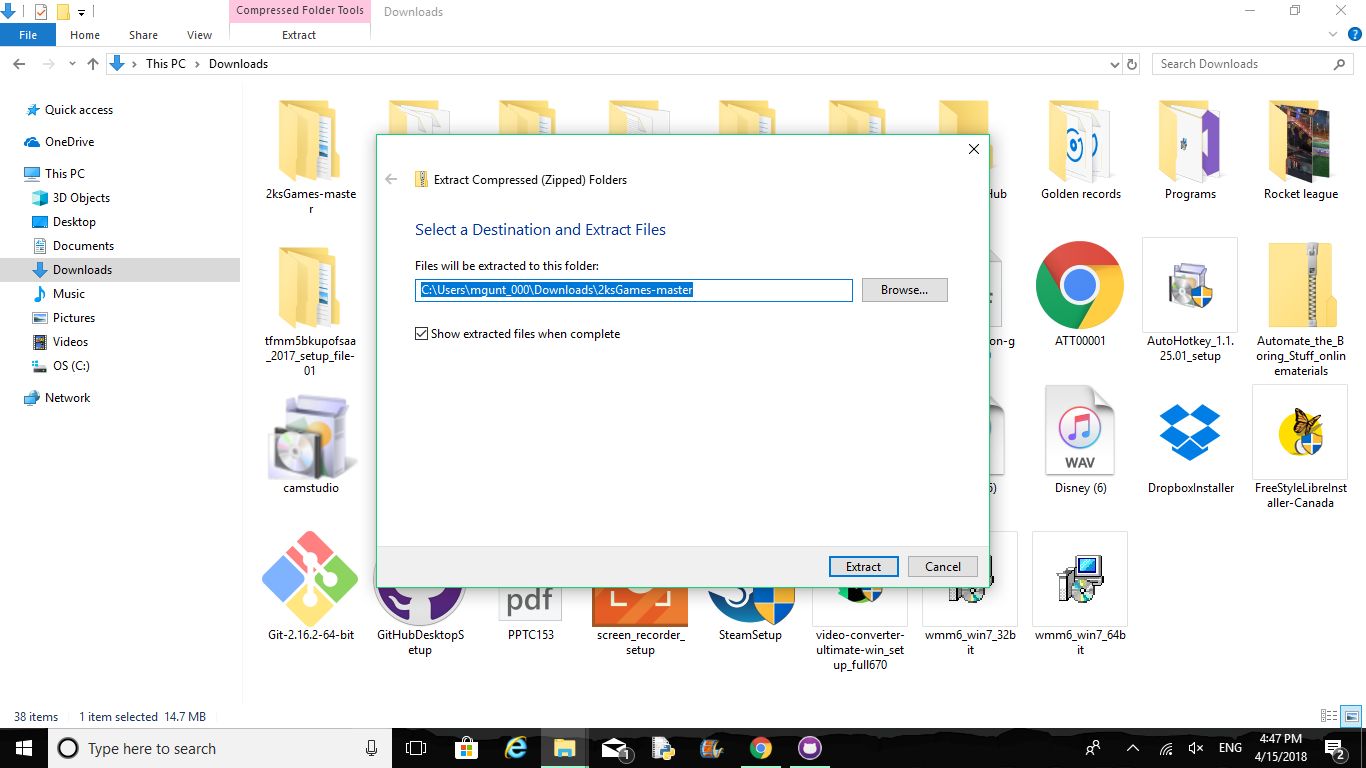Image resolution: width=1366 pixels, height=768 pixels.
Task: Open the View ribbon tab
Action: (x=199, y=35)
